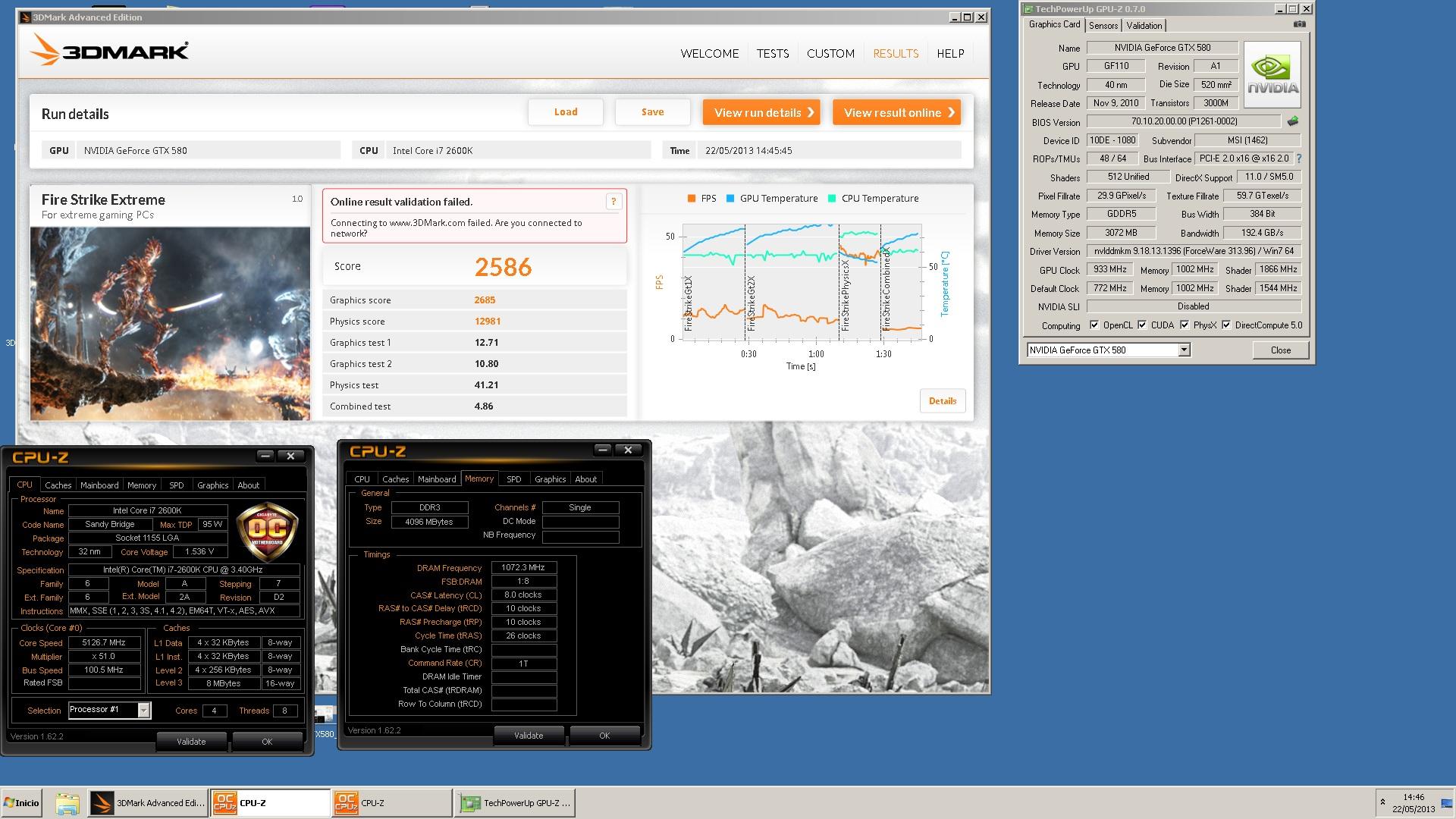Open the CUSTOM tab in 3DMark
Screen dimensions: 1456x819
click(830, 53)
